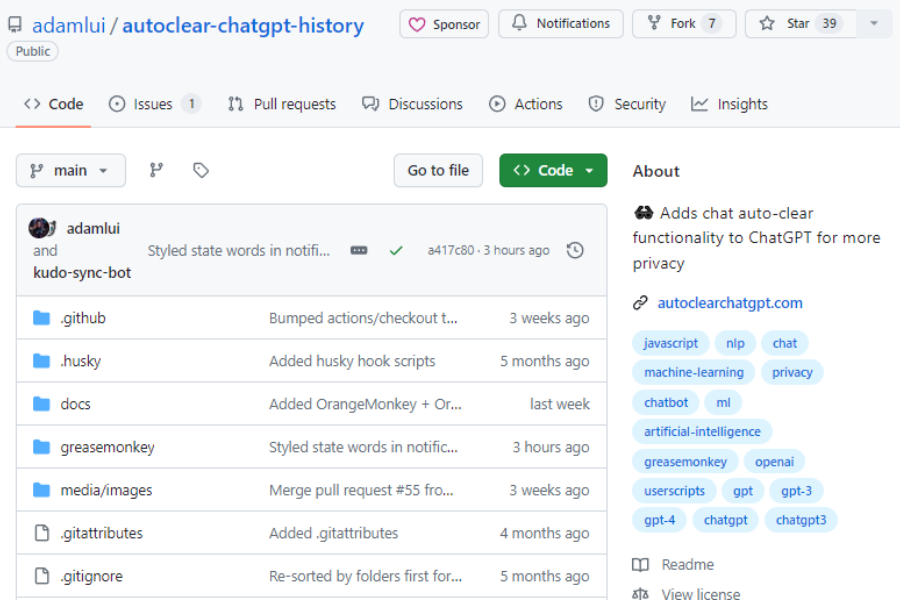Click the repository book icon near title
Screen dimensions: 900x600
click(14, 23)
